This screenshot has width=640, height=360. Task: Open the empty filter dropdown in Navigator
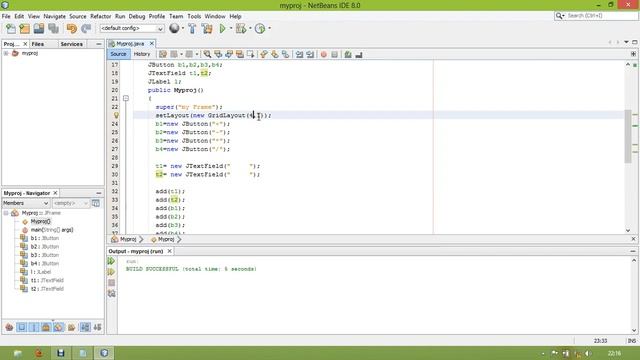point(70,203)
